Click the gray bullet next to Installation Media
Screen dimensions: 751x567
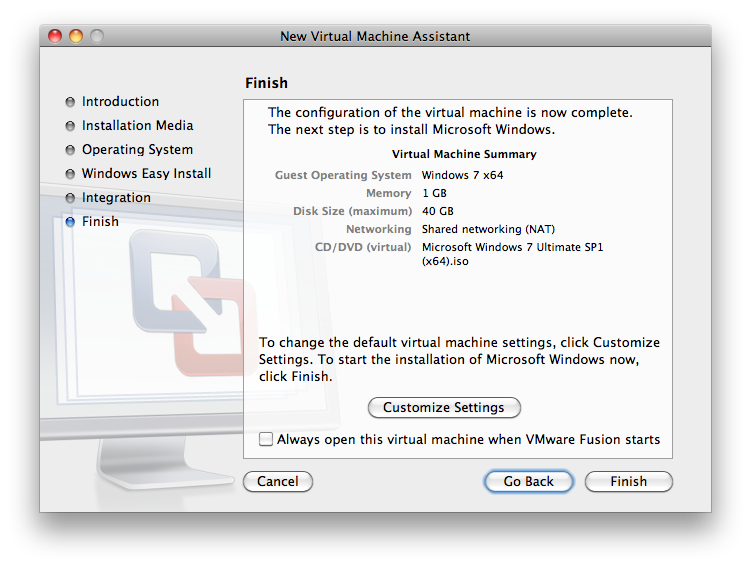70,126
